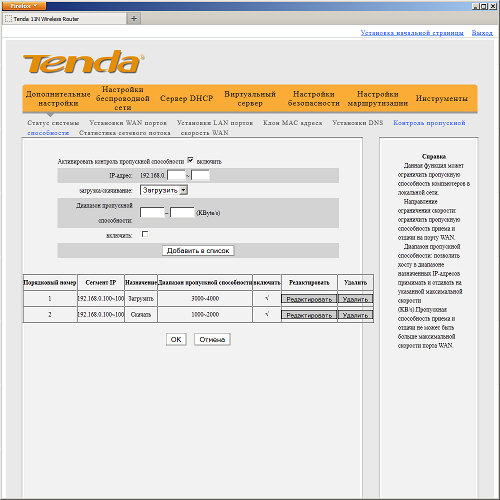Click the Выход logout link

coord(482,33)
